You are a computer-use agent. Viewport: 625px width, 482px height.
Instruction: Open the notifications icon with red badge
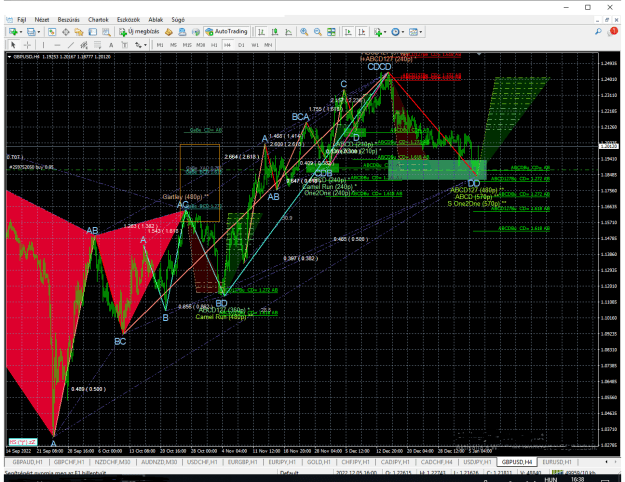(x=612, y=32)
